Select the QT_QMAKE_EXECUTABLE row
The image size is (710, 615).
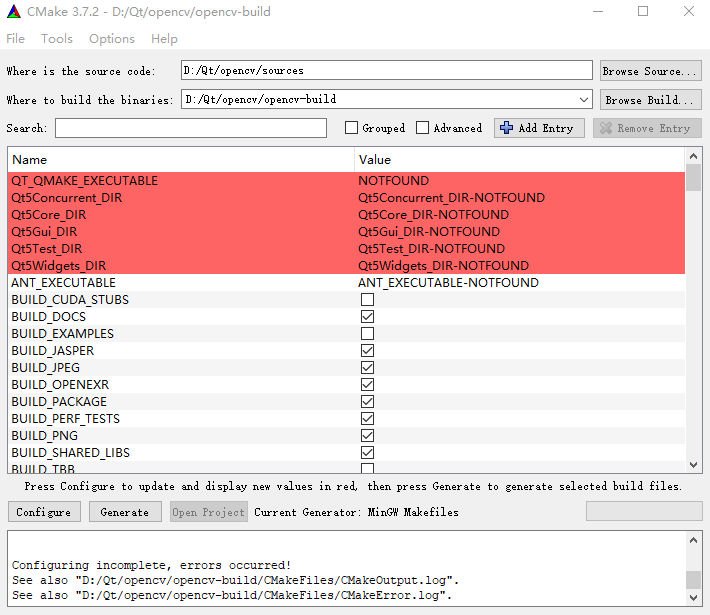click(346, 181)
